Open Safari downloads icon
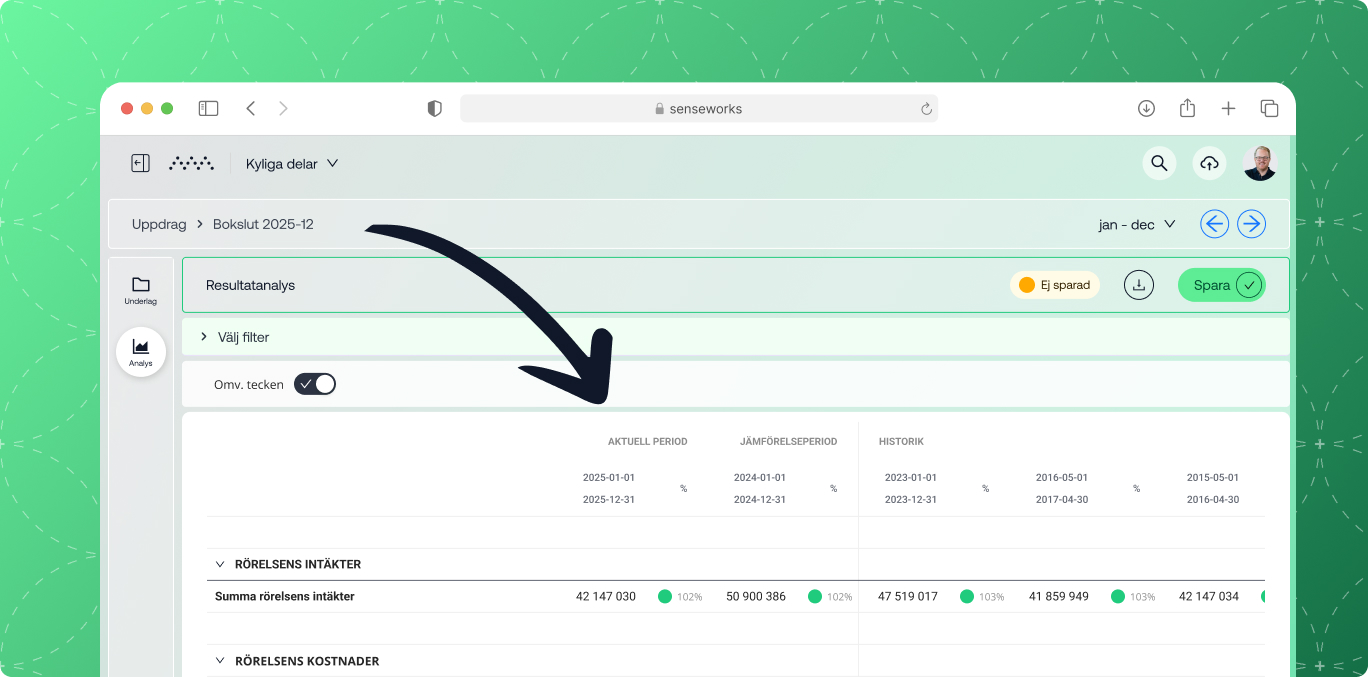The image size is (1368, 677). 1146,108
